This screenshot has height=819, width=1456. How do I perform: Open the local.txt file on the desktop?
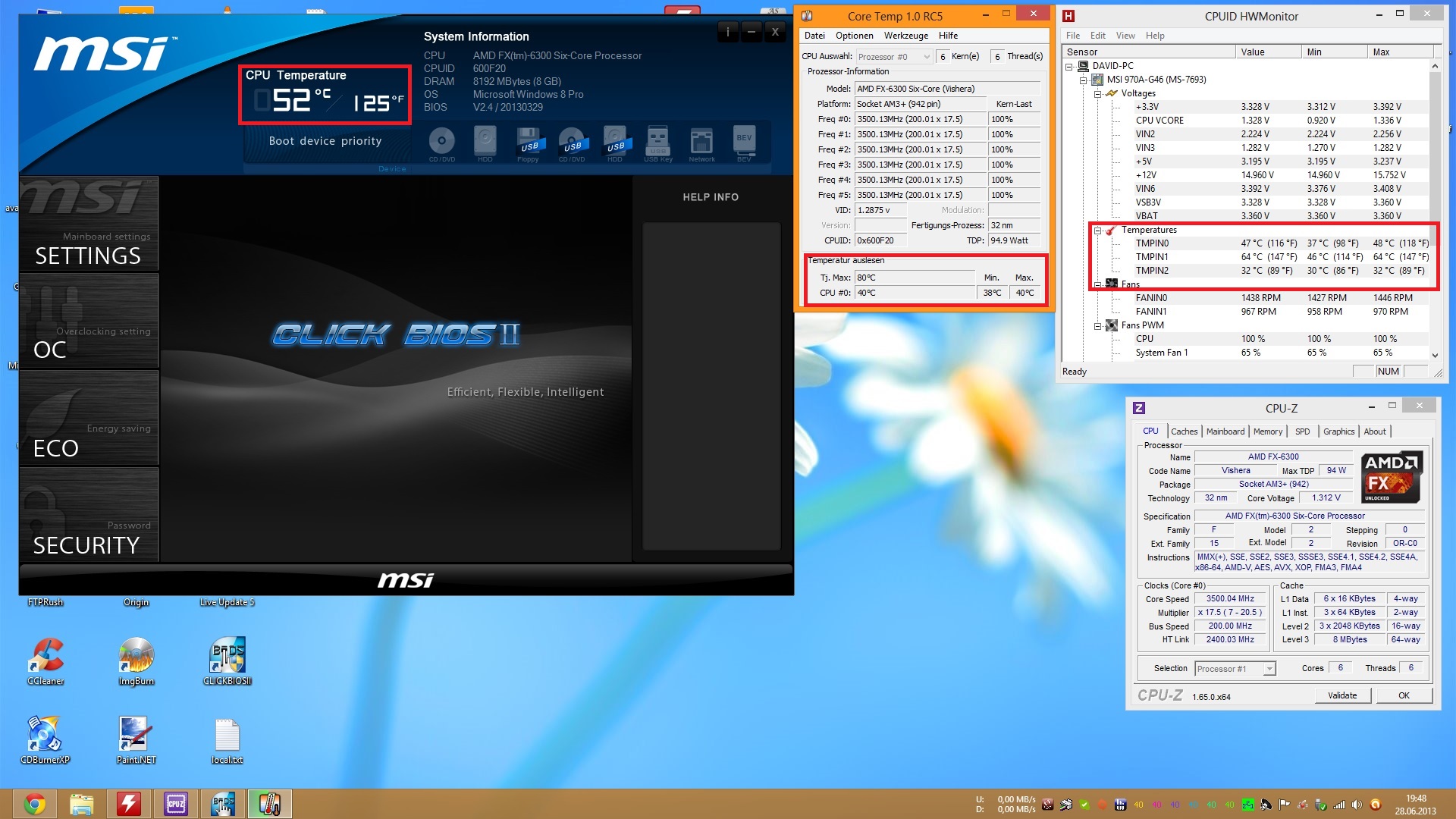click(x=227, y=740)
